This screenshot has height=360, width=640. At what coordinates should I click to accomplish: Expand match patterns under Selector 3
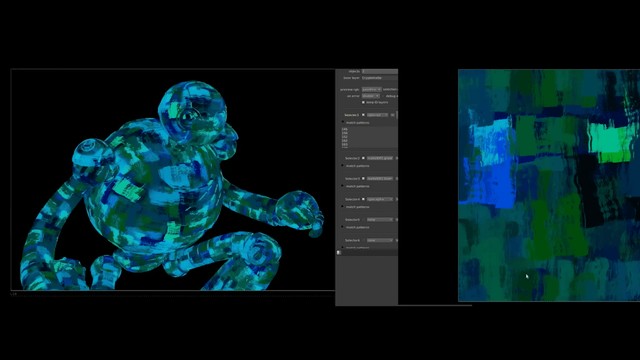point(342,186)
